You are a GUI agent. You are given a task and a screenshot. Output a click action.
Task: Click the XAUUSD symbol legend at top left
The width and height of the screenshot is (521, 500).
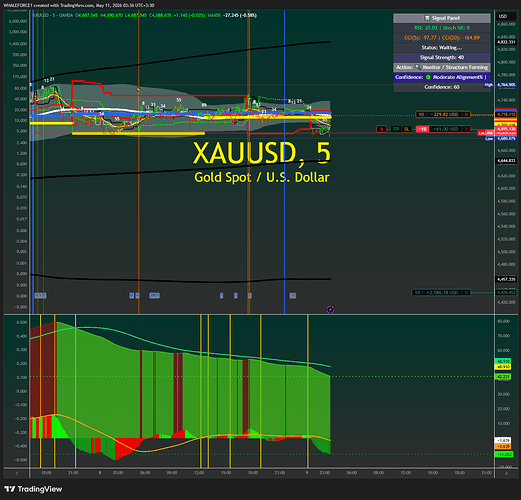pos(53,15)
